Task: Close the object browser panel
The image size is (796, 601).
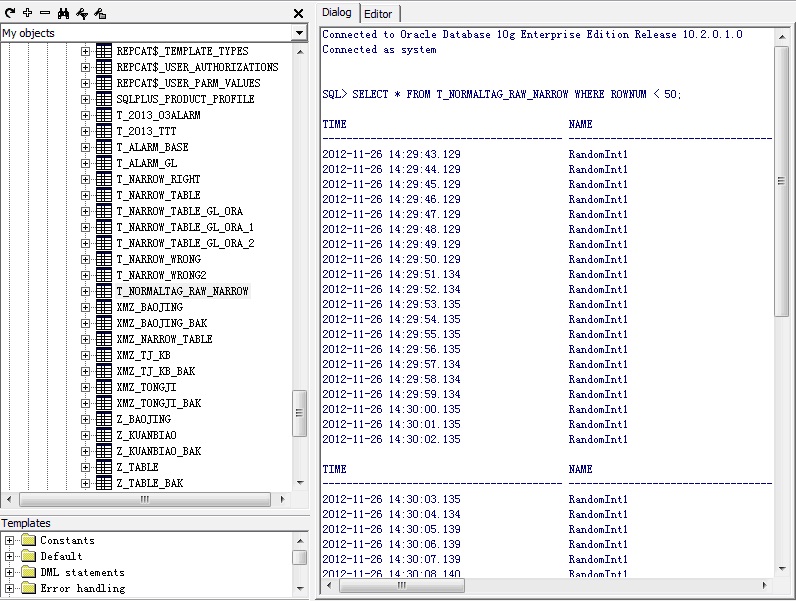Action: click(x=298, y=14)
